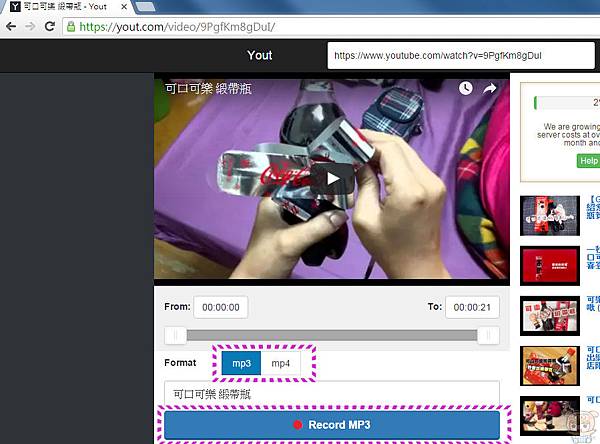600x444 pixels.
Task: Open a new tab beside the Yout tab
Action: tap(145, 6)
